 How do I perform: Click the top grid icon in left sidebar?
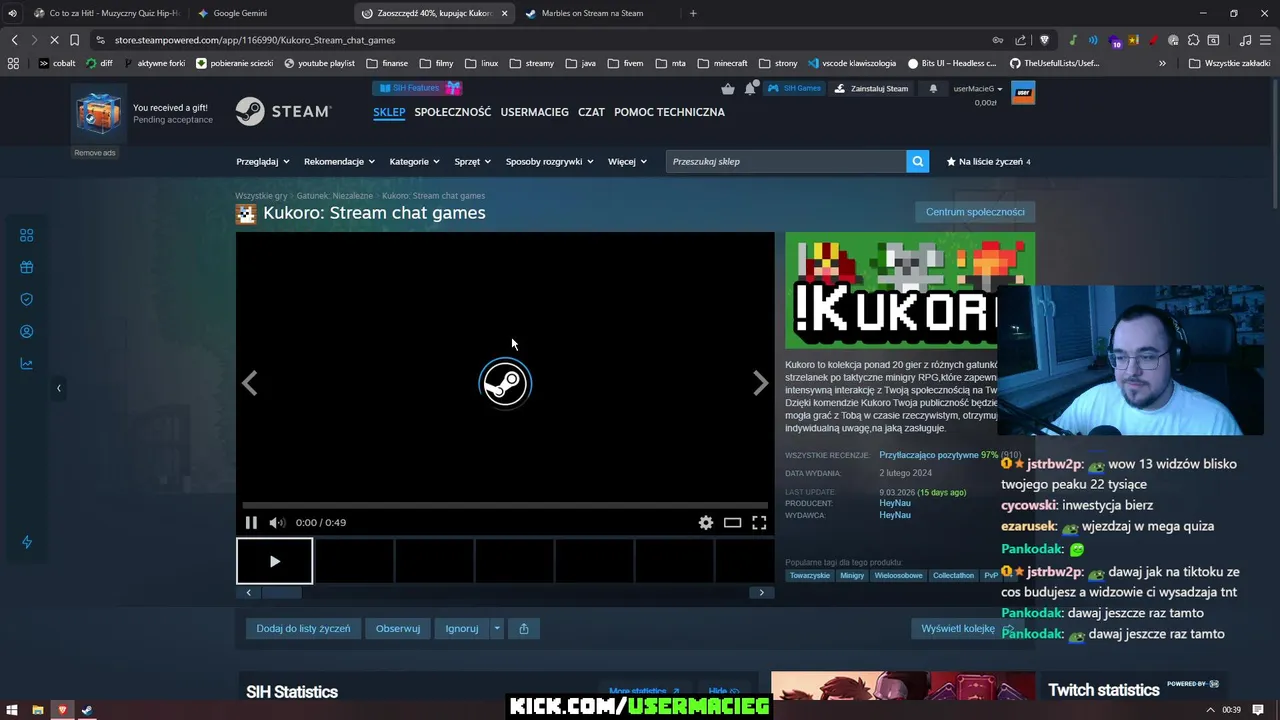pyautogui.click(x=27, y=235)
